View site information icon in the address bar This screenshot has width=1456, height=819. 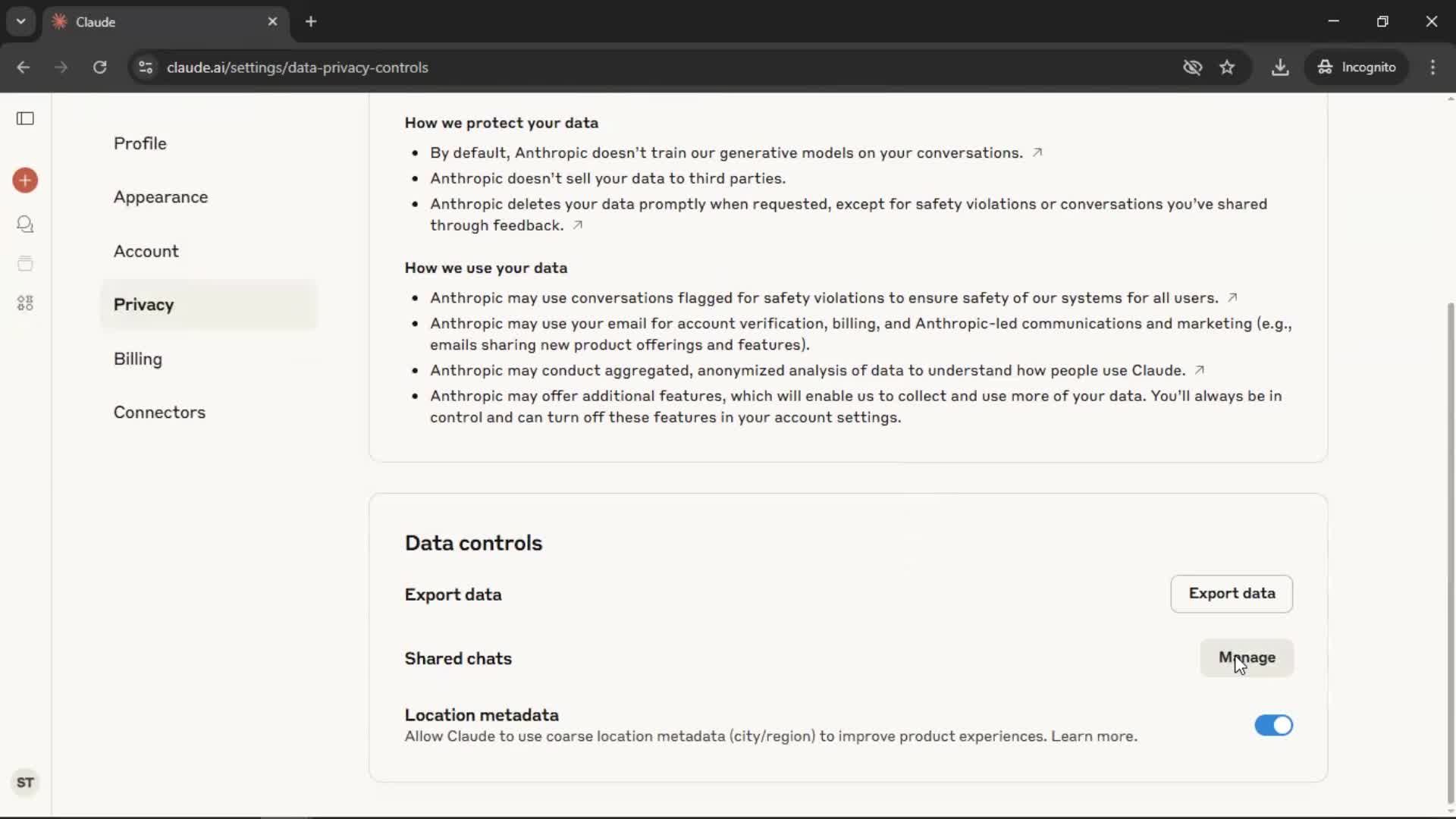coord(146,67)
